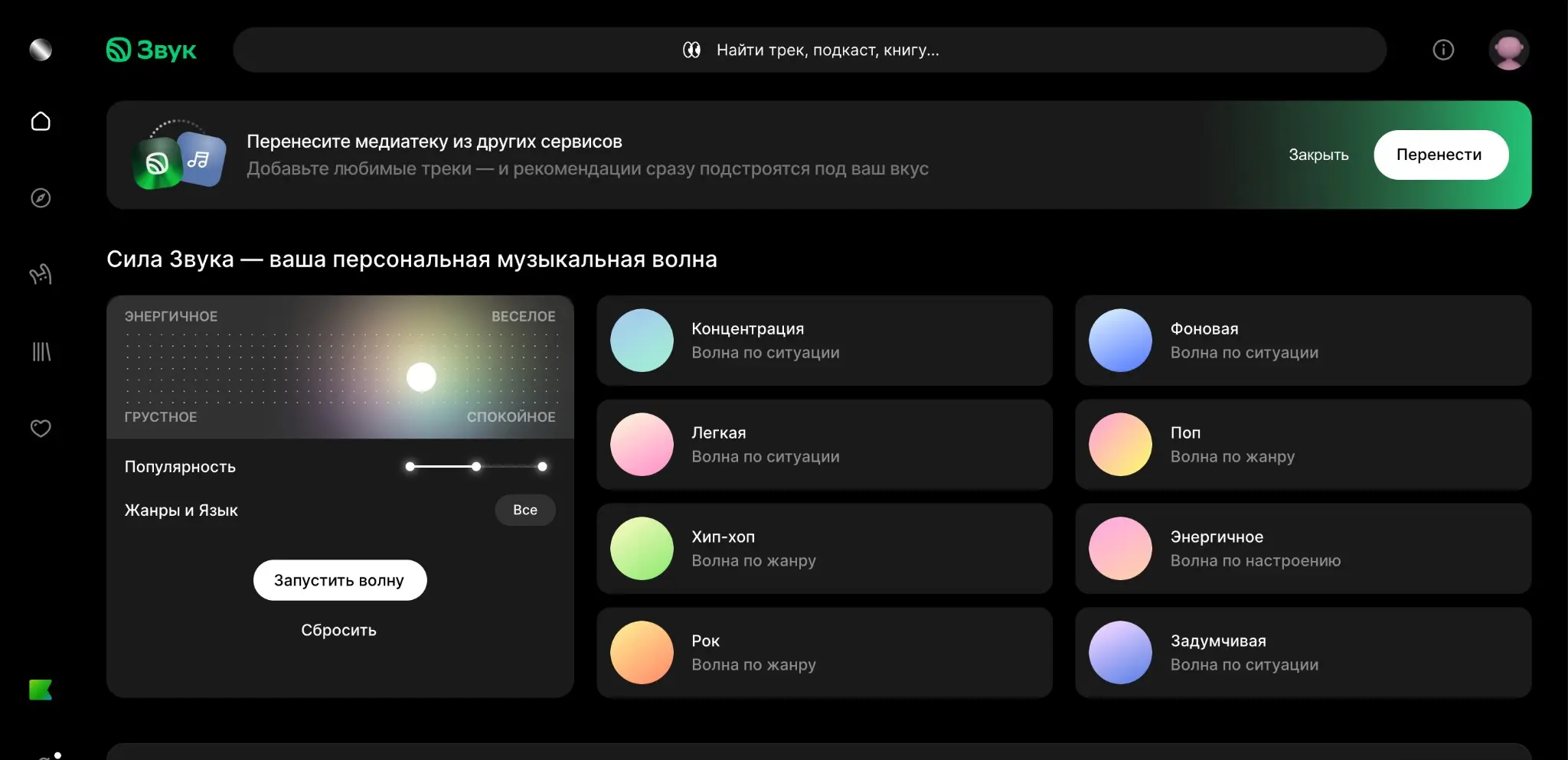Viewport: 1568px width, 760px height.
Task: Select the ГРУСТНОЕ mood corner label
Action: click(161, 417)
